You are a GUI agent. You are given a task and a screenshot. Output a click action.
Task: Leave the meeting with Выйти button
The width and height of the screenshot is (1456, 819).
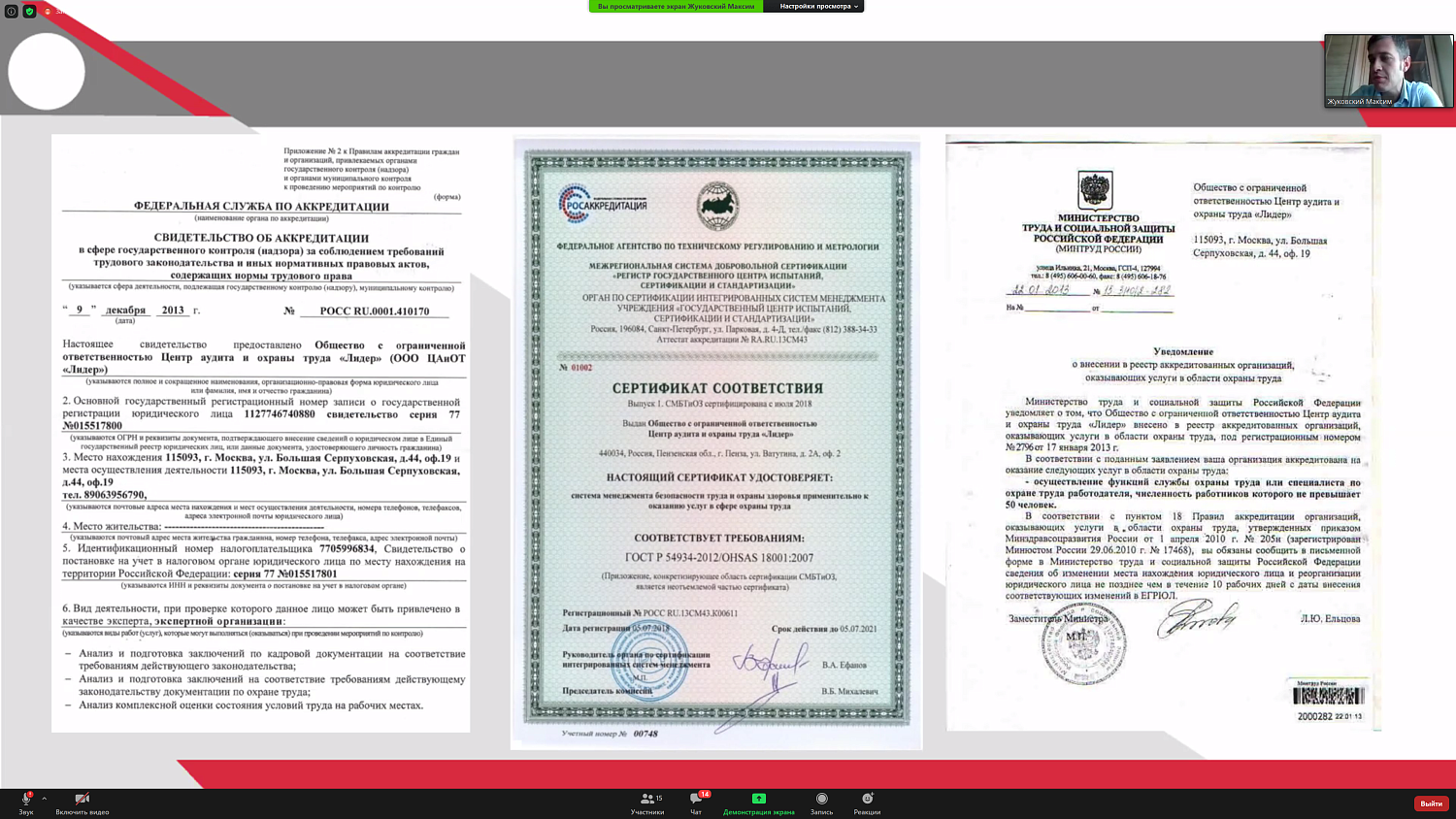1432,803
